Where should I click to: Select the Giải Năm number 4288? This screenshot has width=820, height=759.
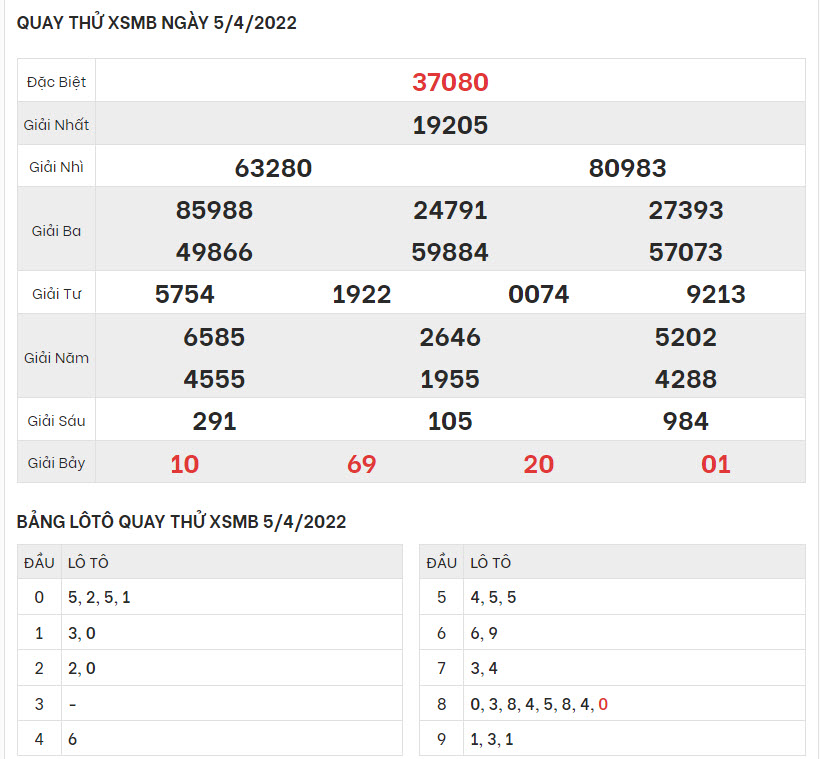point(686,379)
